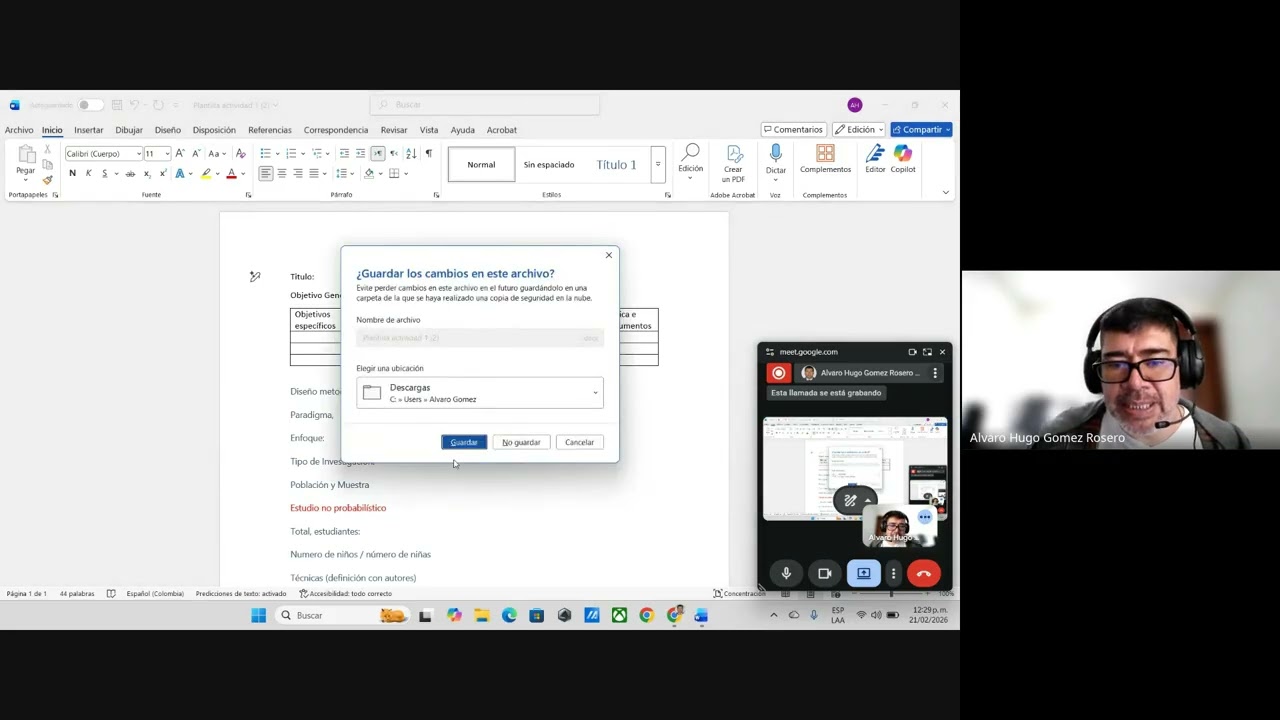
Task: Mute microphone in Meet window
Action: [786, 574]
